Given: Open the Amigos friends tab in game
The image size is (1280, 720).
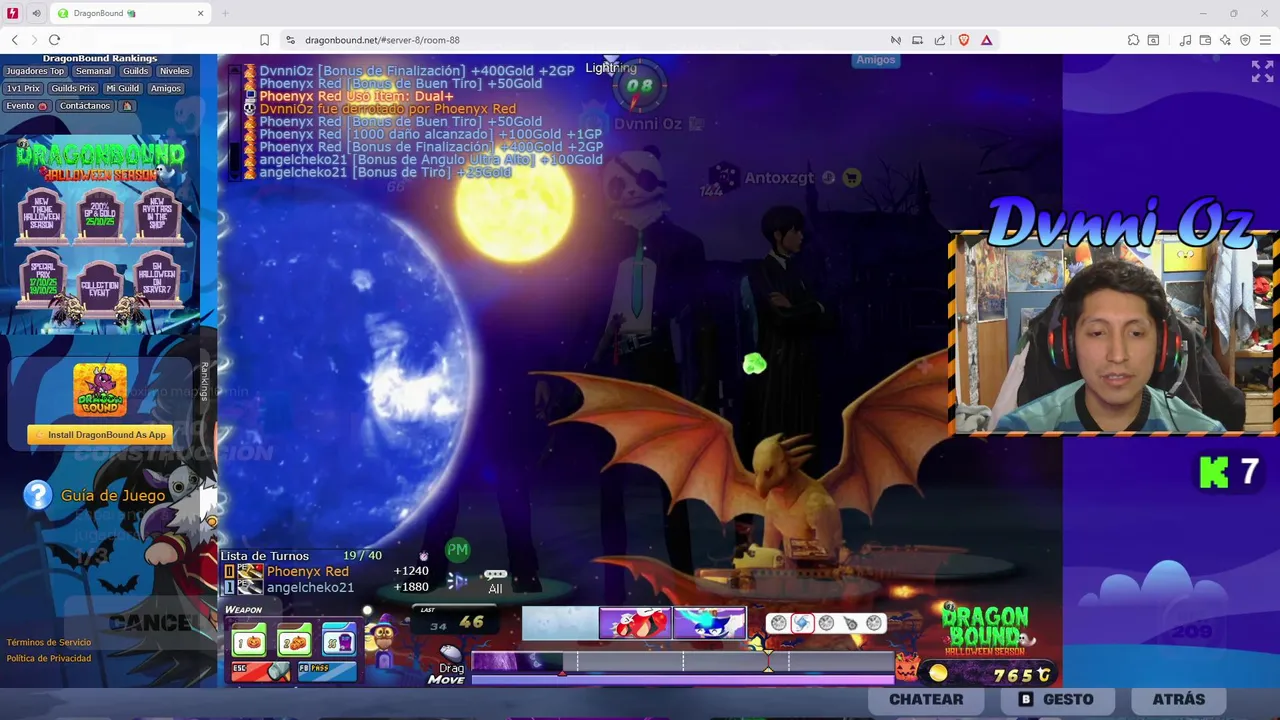Looking at the screenshot, I should (875, 60).
